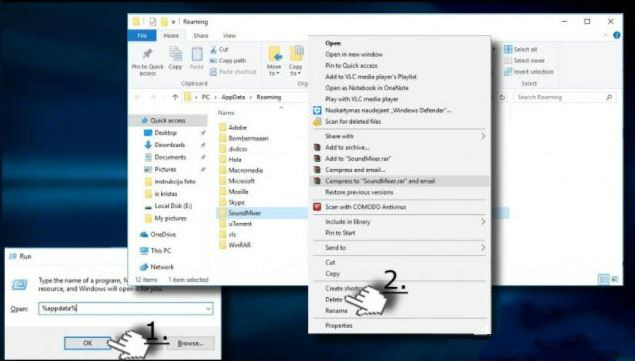Open the Copy to dropdown
635x361 pixels.
pyautogui.click(x=296, y=61)
